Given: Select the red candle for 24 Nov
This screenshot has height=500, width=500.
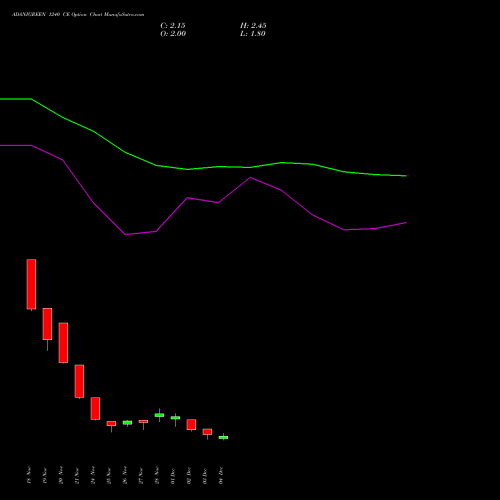Looking at the screenshot, I should pos(95,408).
